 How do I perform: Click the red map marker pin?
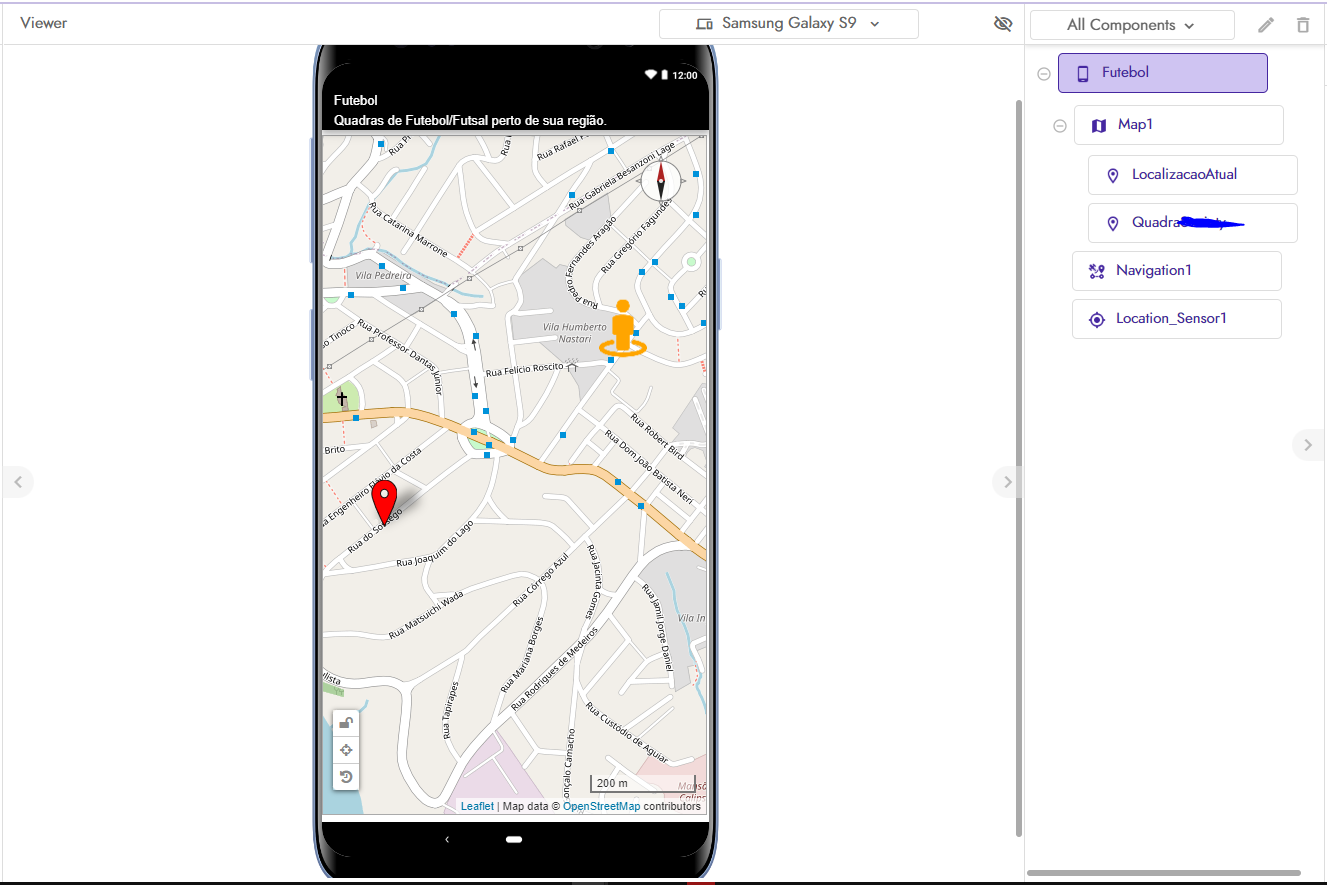(x=383, y=502)
